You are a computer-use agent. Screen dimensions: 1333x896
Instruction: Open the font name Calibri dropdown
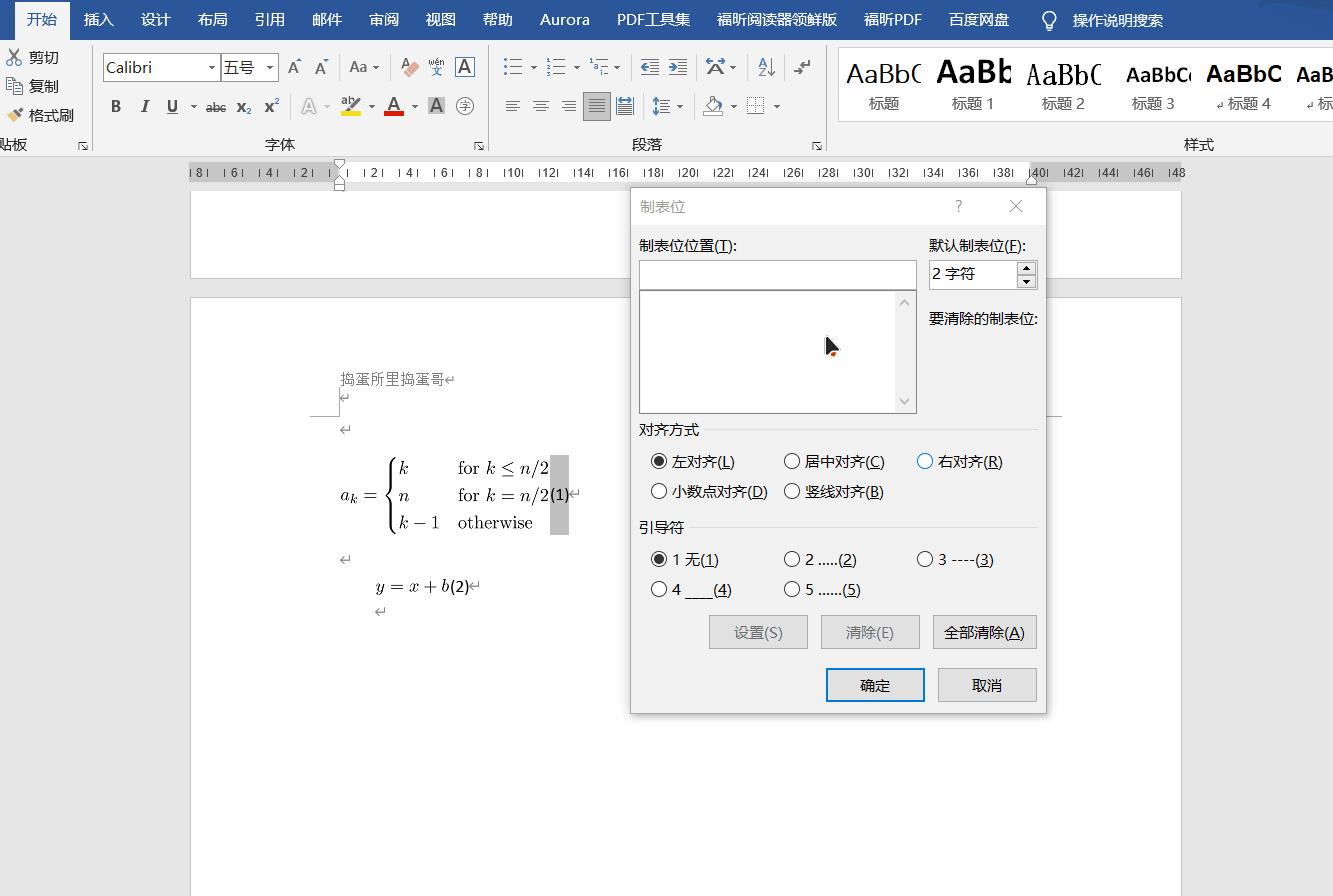211,67
